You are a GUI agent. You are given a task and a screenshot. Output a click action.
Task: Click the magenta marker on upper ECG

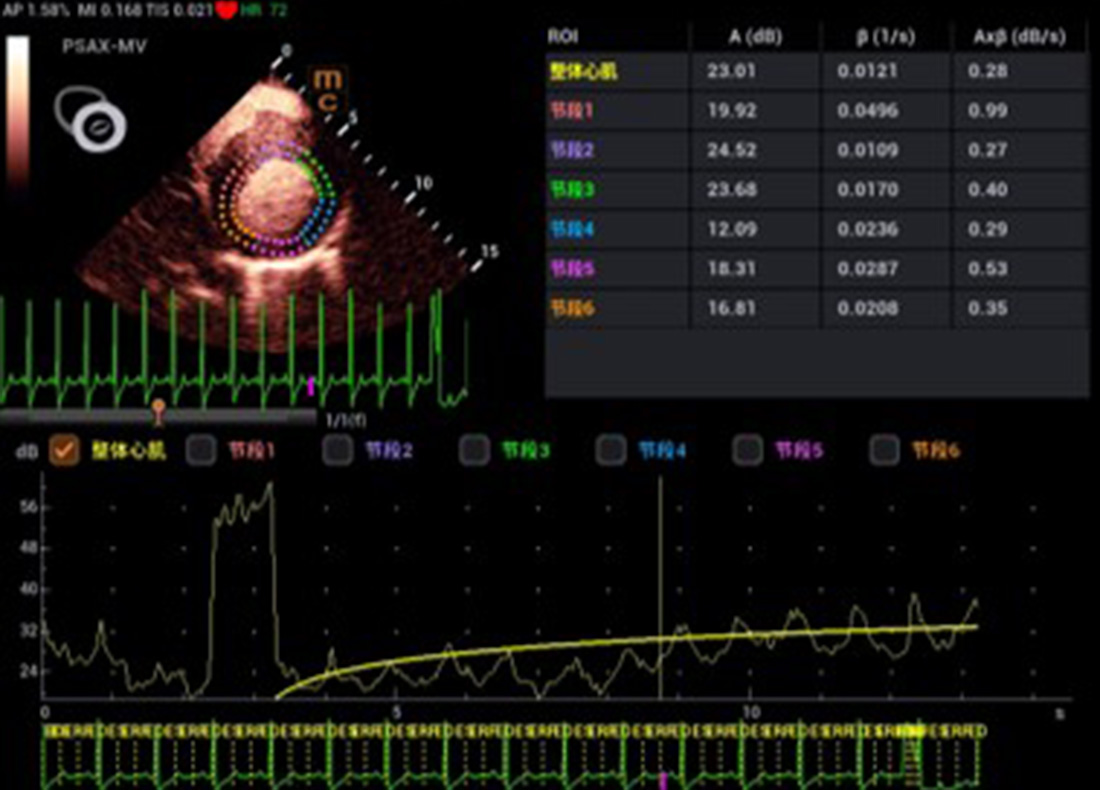tap(310, 385)
